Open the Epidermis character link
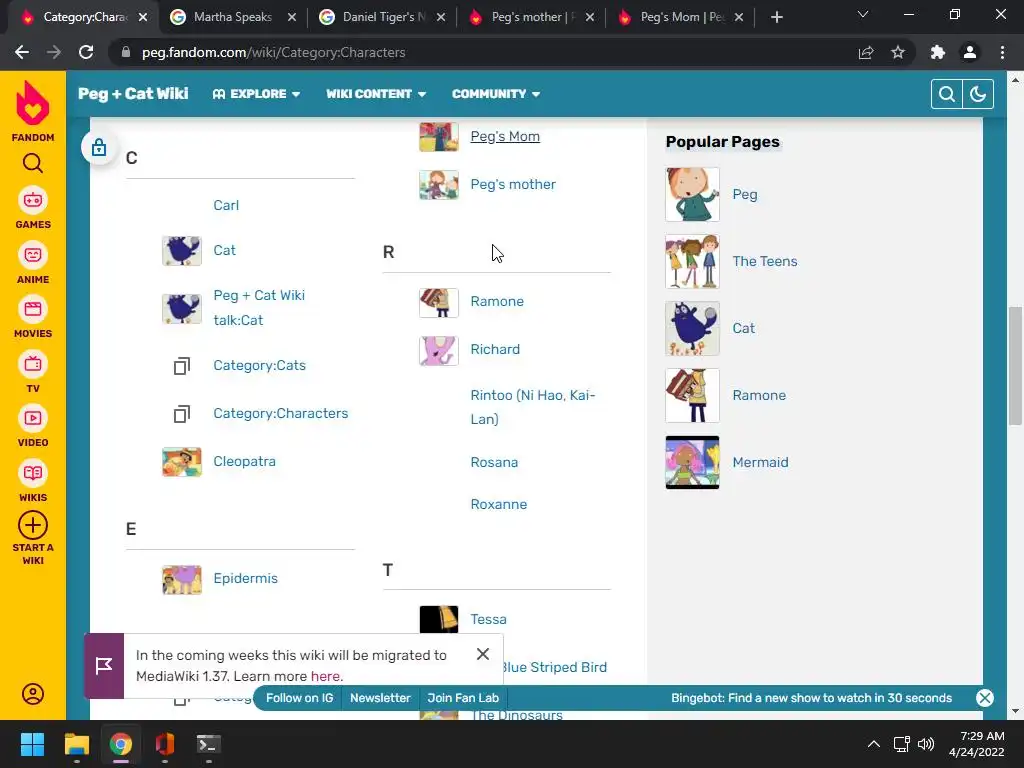1024x768 pixels. click(245, 578)
